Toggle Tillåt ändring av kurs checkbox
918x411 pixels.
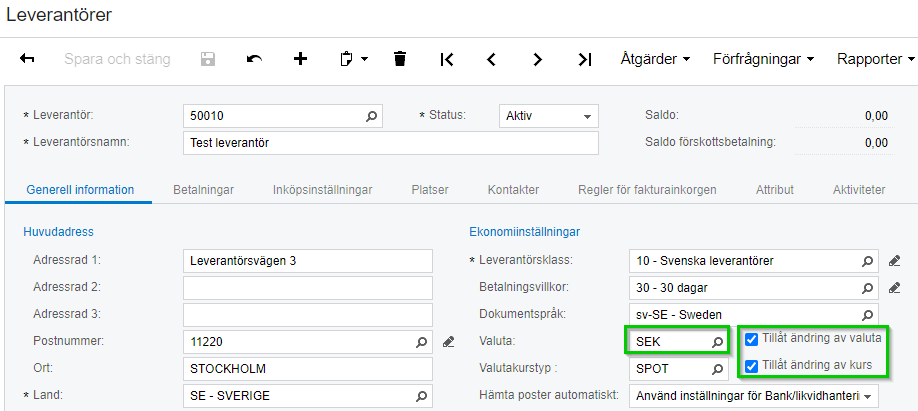752,365
